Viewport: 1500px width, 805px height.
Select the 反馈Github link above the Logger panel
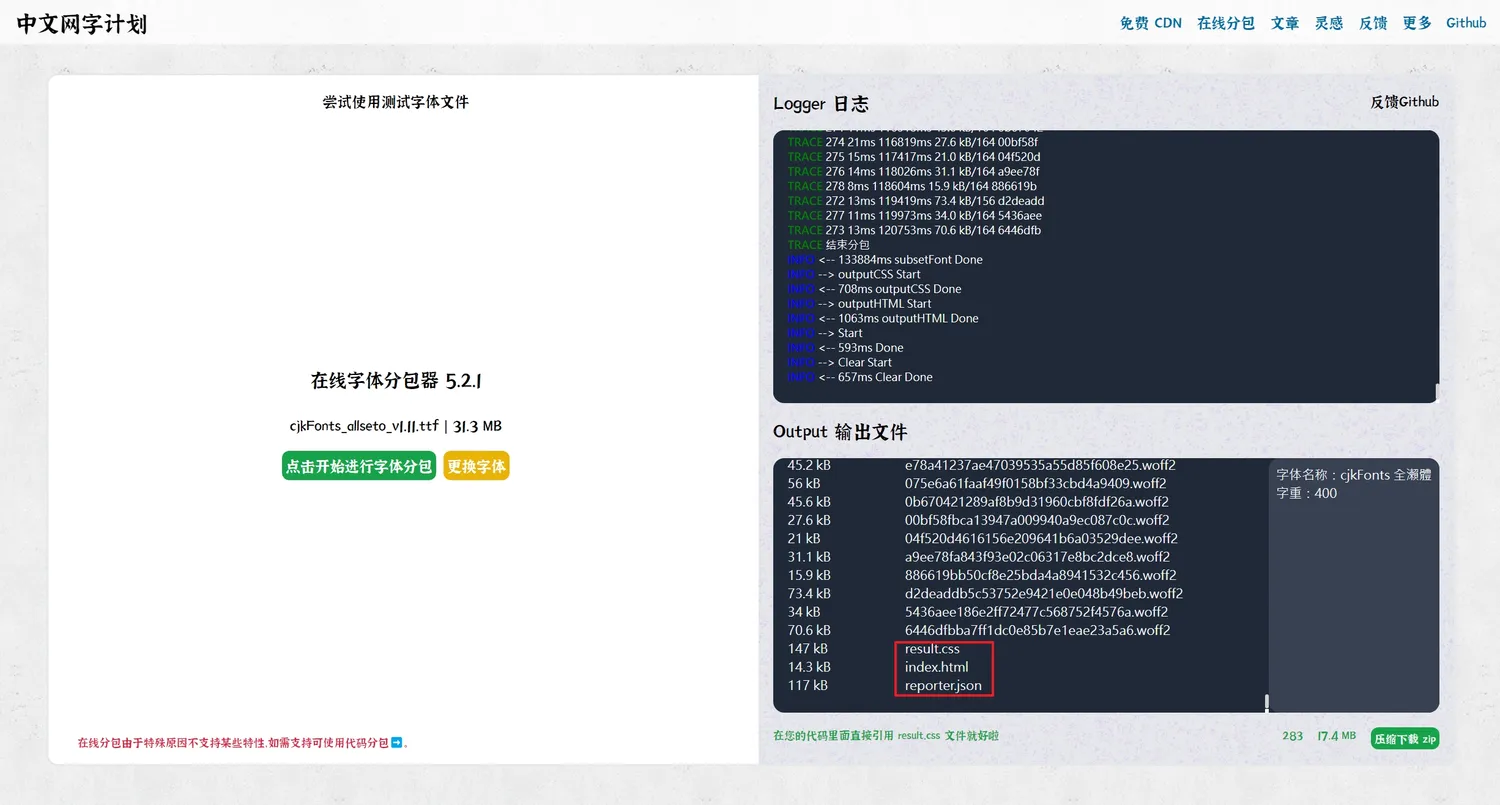click(1404, 101)
